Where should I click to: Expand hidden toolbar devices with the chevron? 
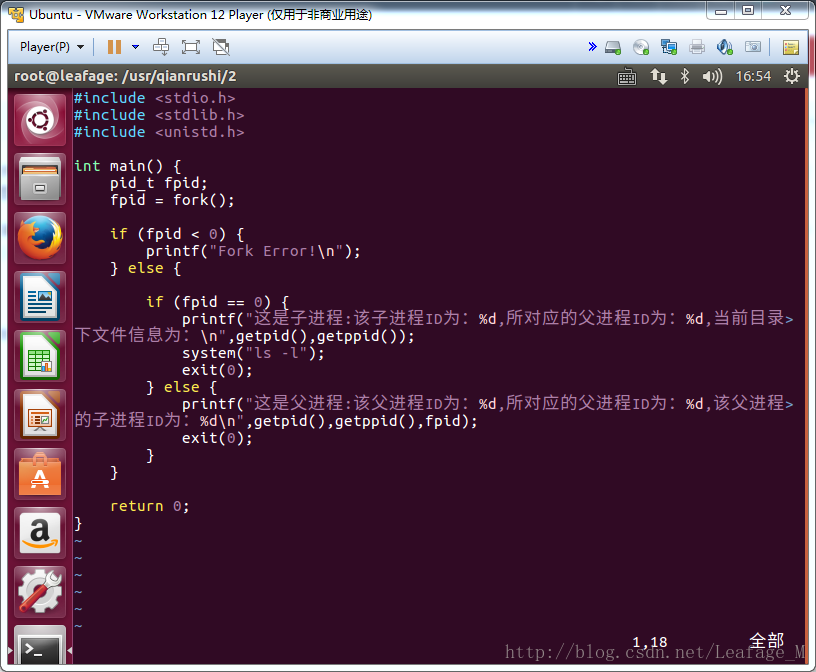592,47
